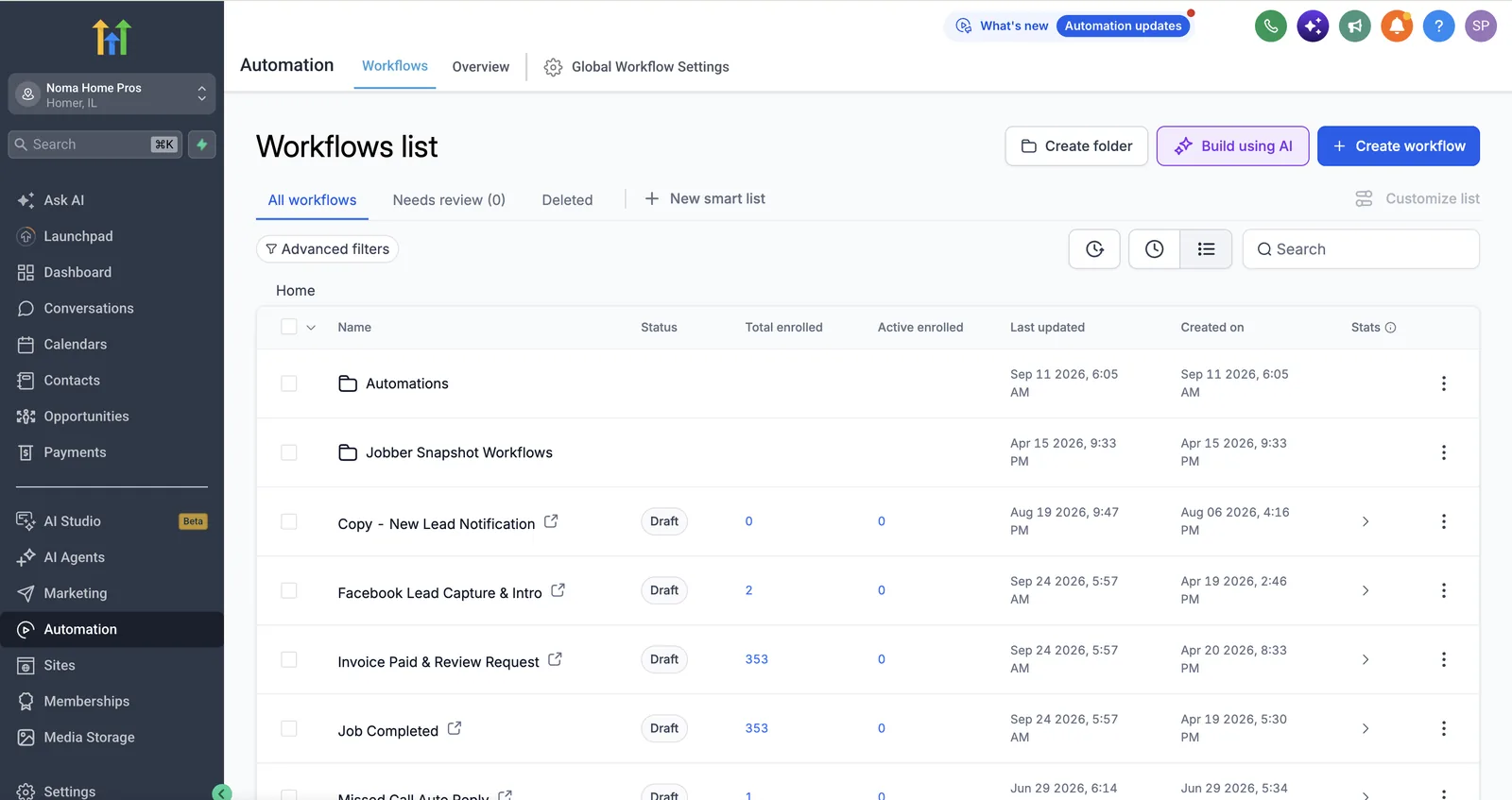The height and width of the screenshot is (800, 1512).
Task: Expand stats chevron for Facebook Lead Capture & Intro
Action: coord(1366,590)
